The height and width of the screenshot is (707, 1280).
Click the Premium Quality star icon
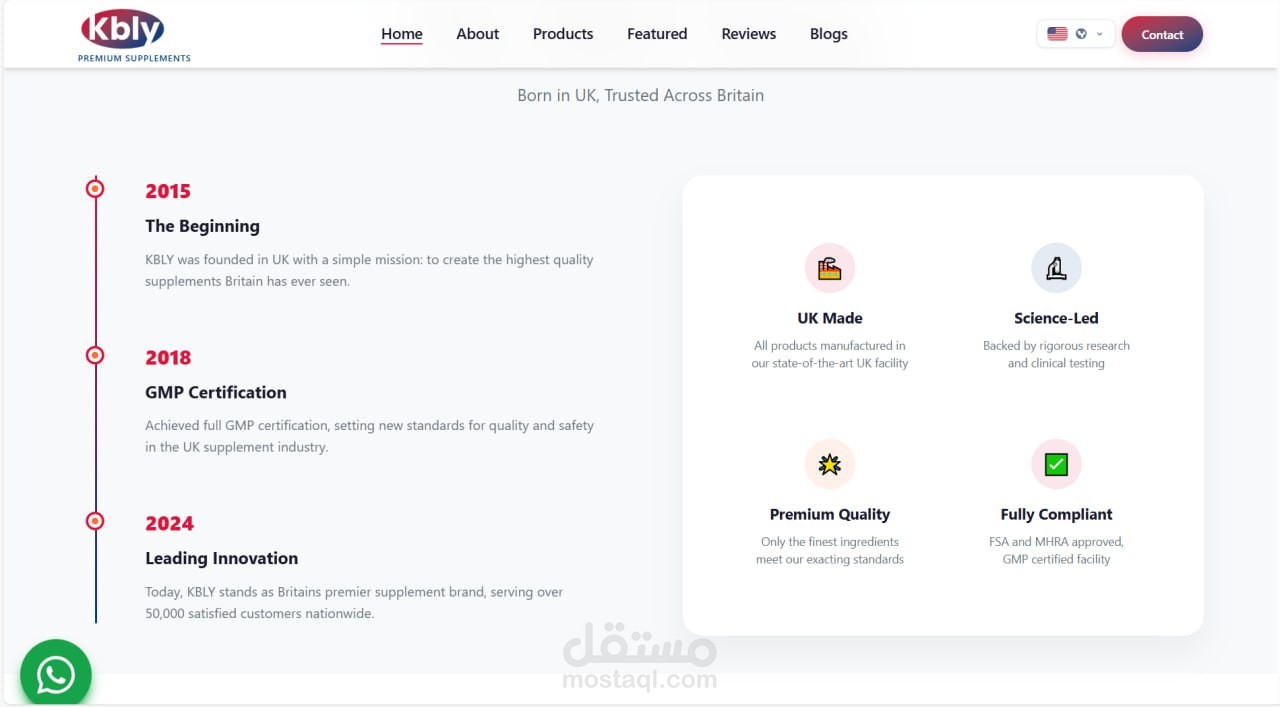tap(830, 464)
